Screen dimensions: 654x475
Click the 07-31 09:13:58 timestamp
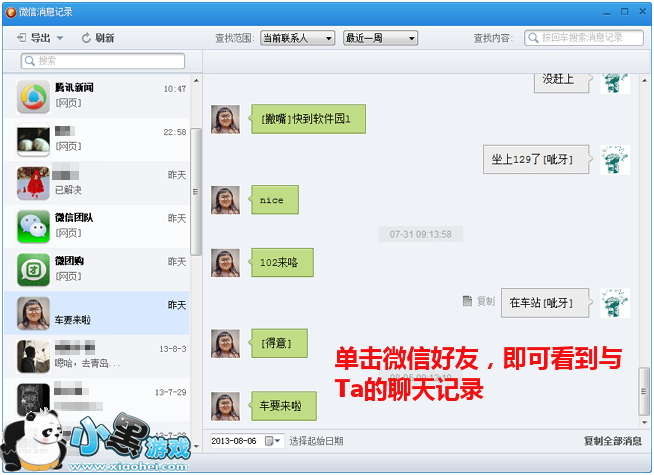pos(420,234)
